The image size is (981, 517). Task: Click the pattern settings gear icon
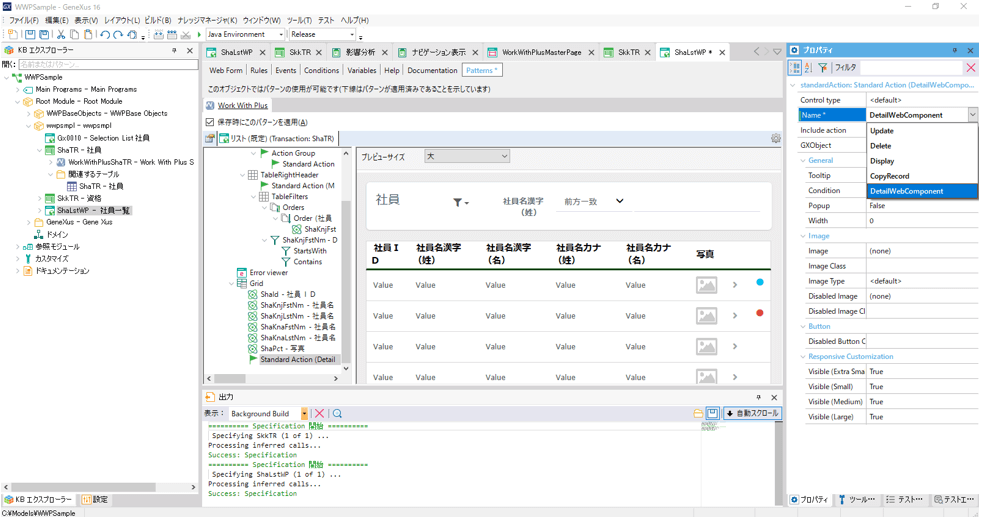click(776, 138)
